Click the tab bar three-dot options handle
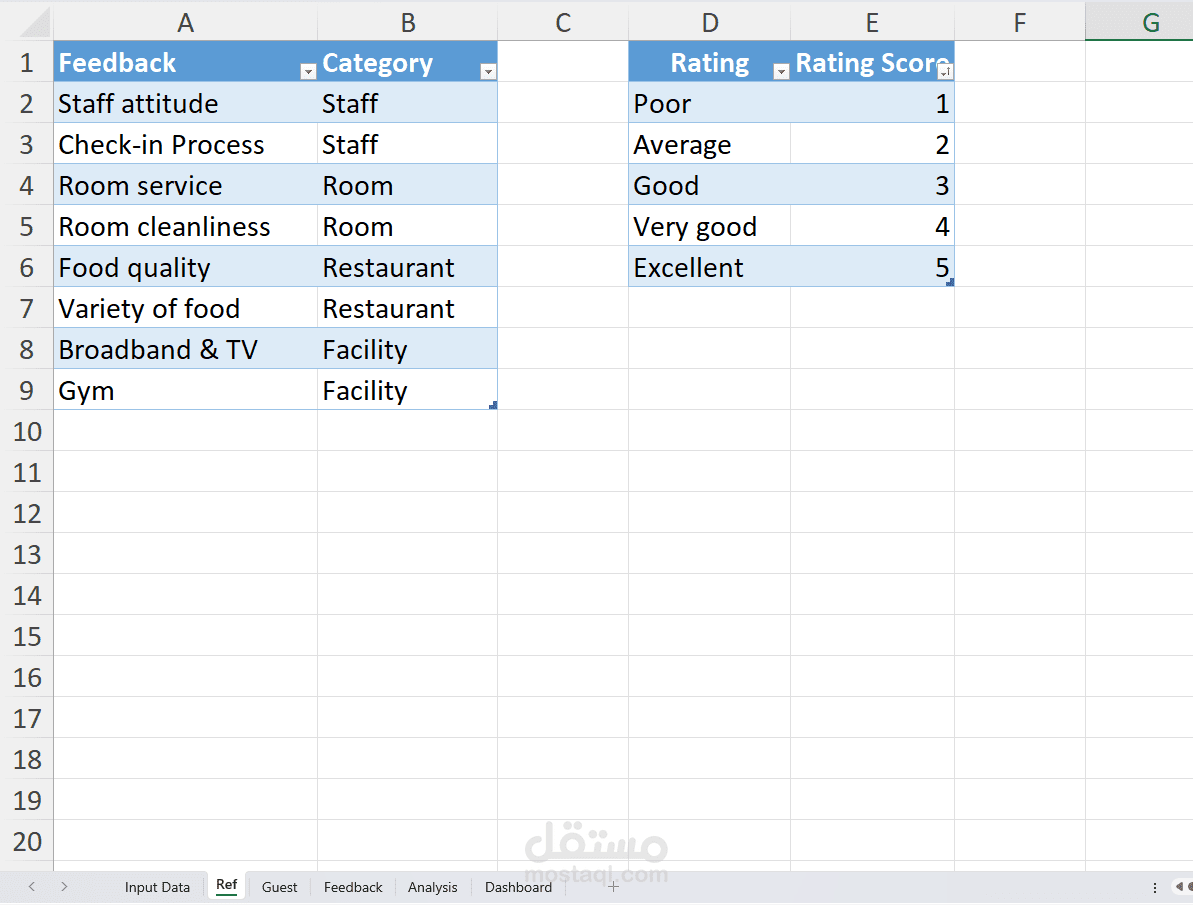1193x905 pixels. 1155,887
